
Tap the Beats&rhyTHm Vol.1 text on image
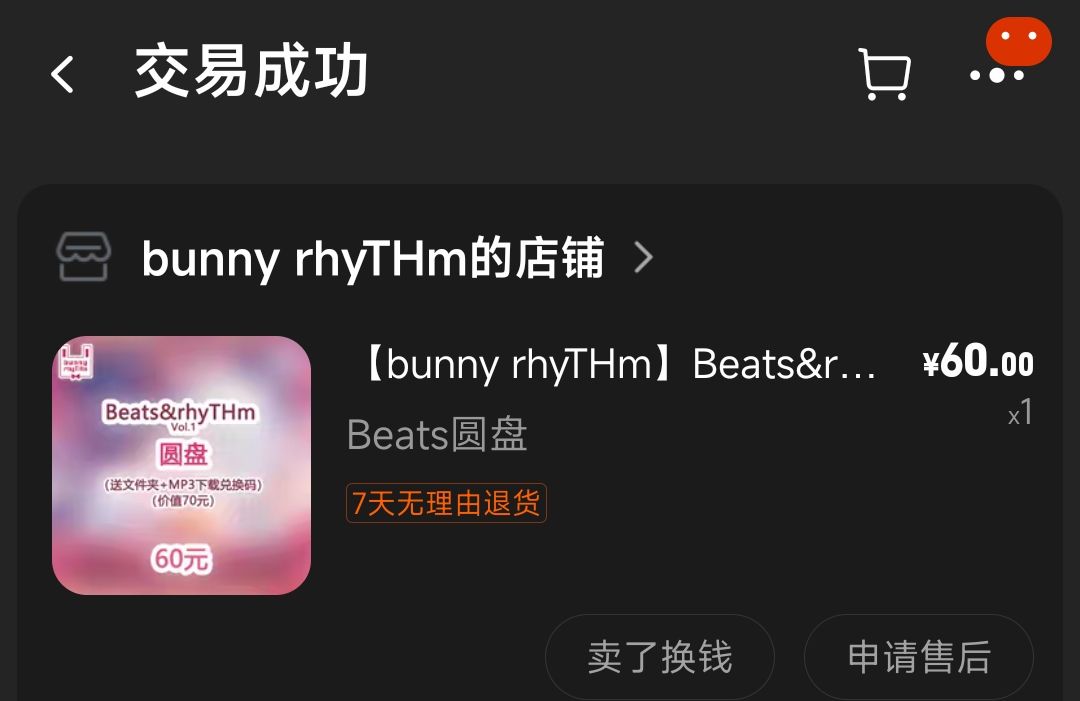(180, 416)
